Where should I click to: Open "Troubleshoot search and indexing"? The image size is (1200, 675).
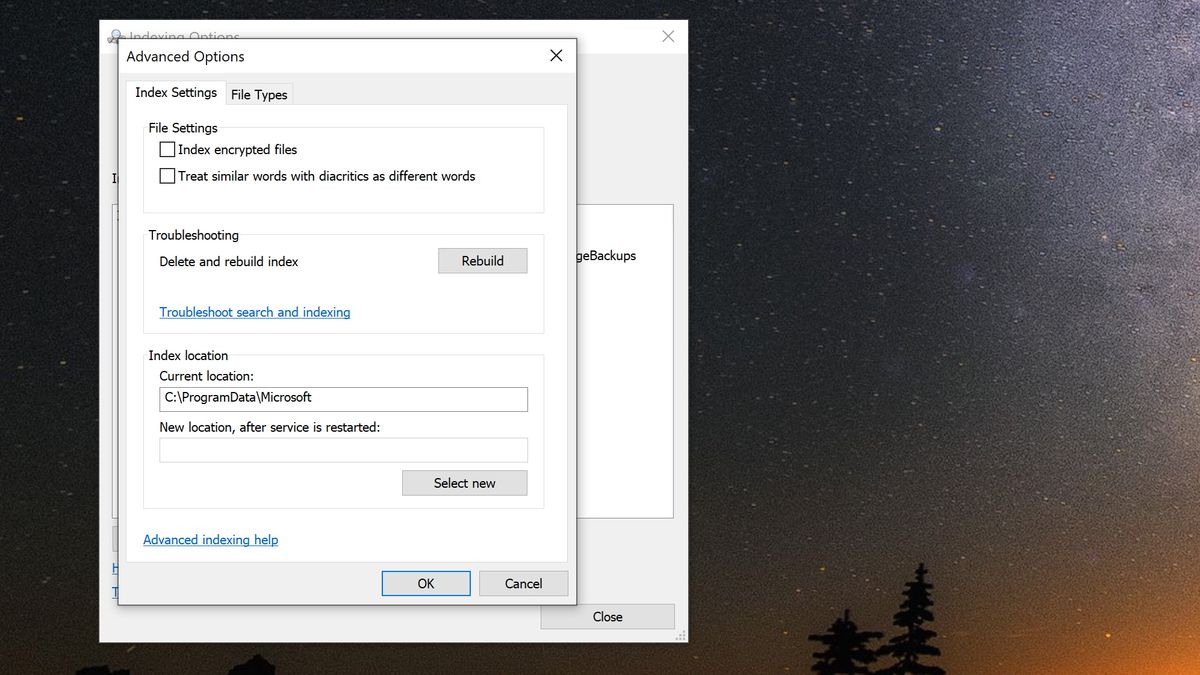pyautogui.click(x=254, y=312)
